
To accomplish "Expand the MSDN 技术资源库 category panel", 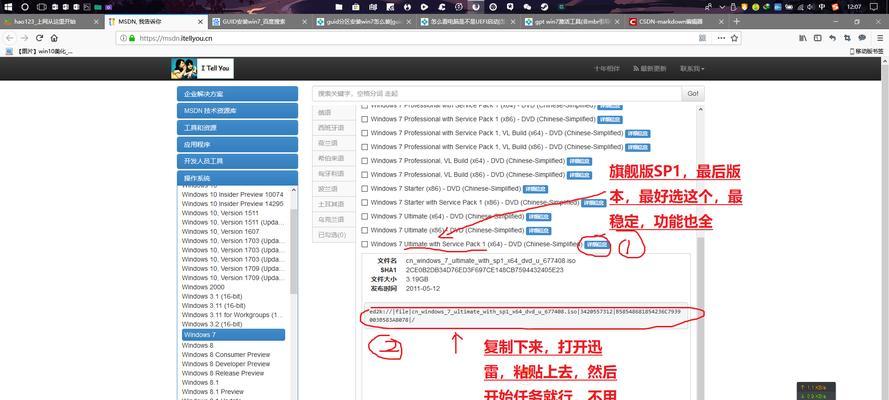I will point(237,110).
